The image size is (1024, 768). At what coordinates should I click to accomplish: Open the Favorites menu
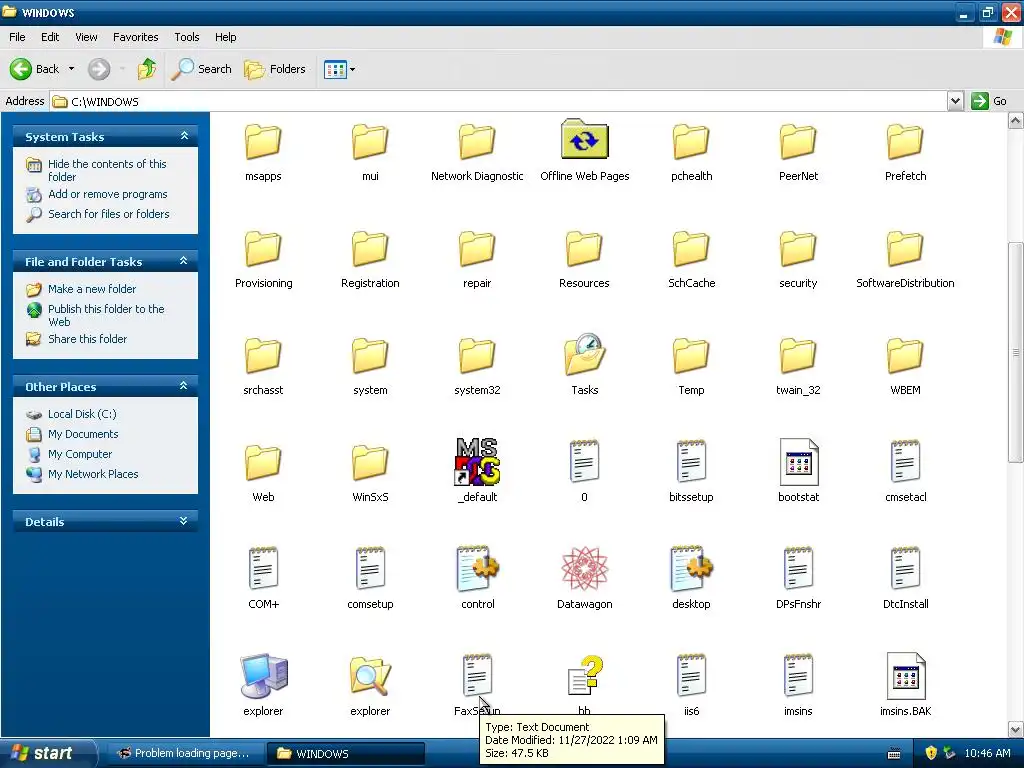click(x=135, y=37)
